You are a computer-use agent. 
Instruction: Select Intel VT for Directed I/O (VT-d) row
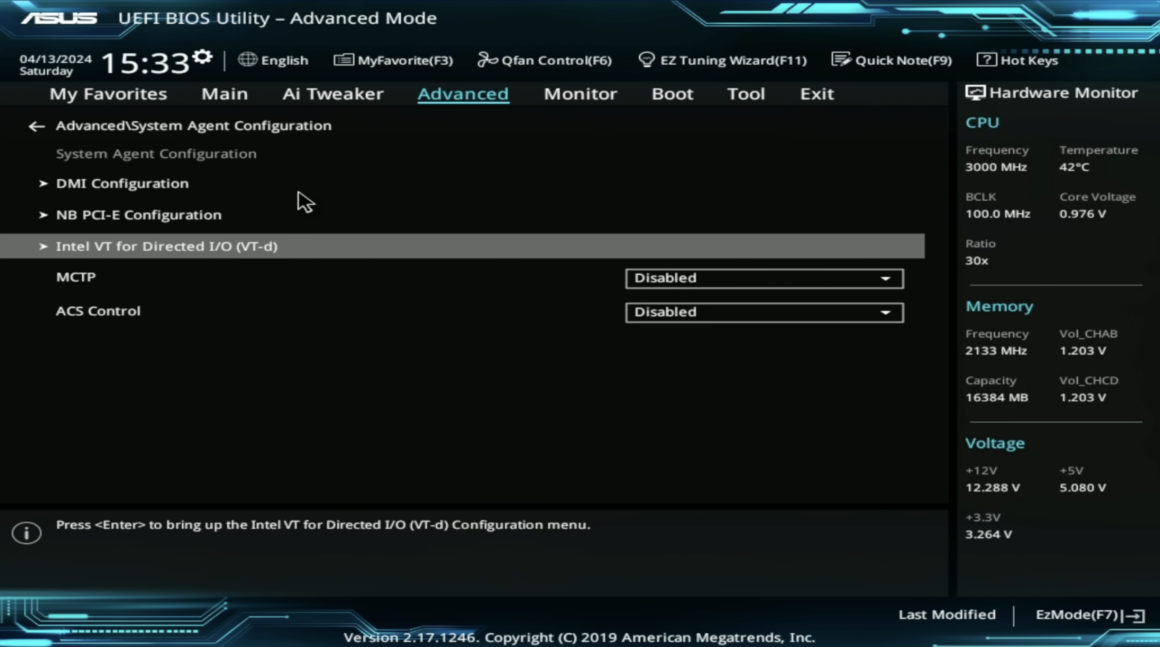point(462,246)
